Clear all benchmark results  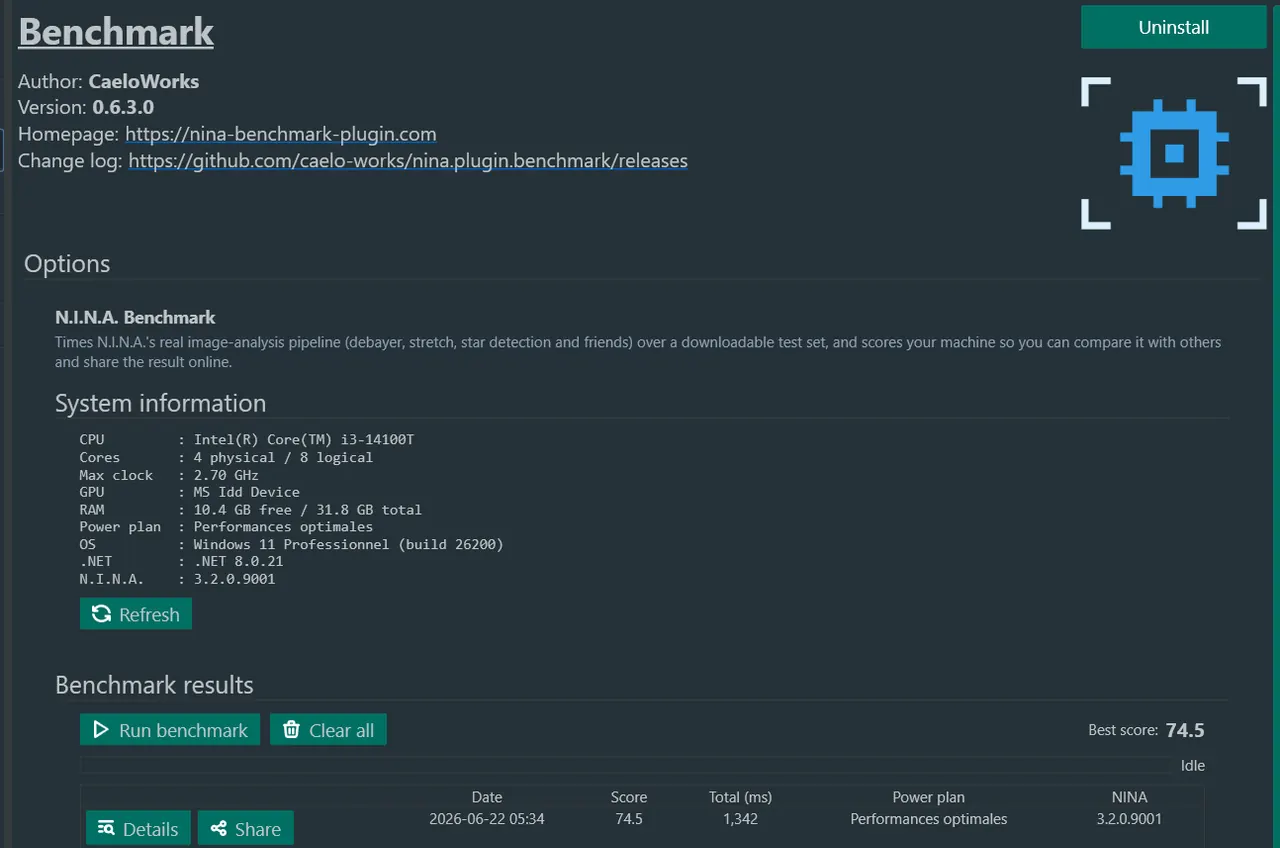(x=328, y=730)
